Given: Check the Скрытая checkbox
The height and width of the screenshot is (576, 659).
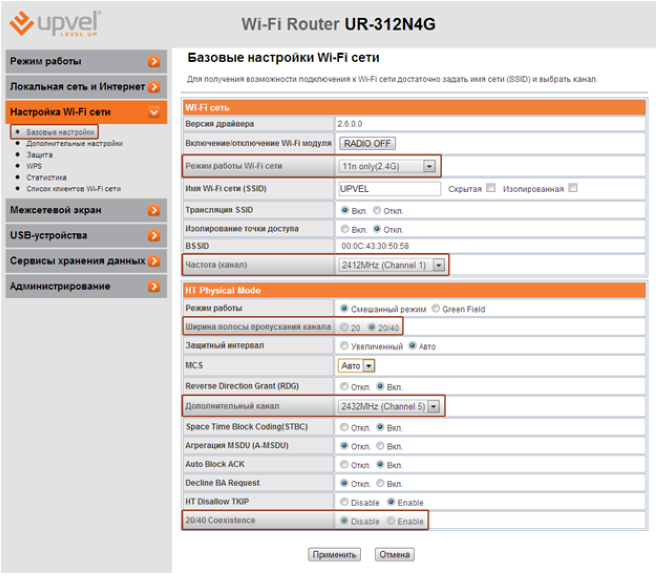Looking at the screenshot, I should 491,188.
